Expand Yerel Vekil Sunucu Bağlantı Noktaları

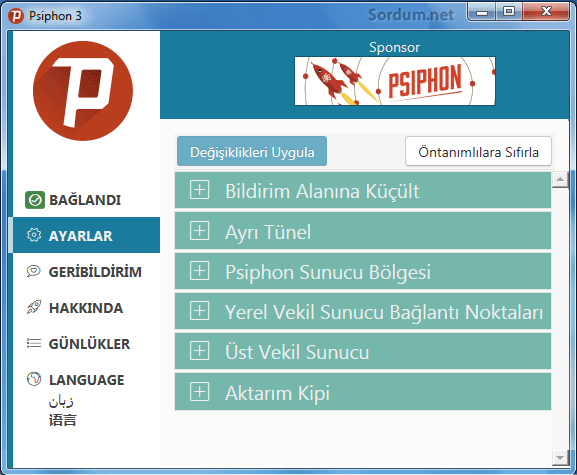(x=199, y=311)
